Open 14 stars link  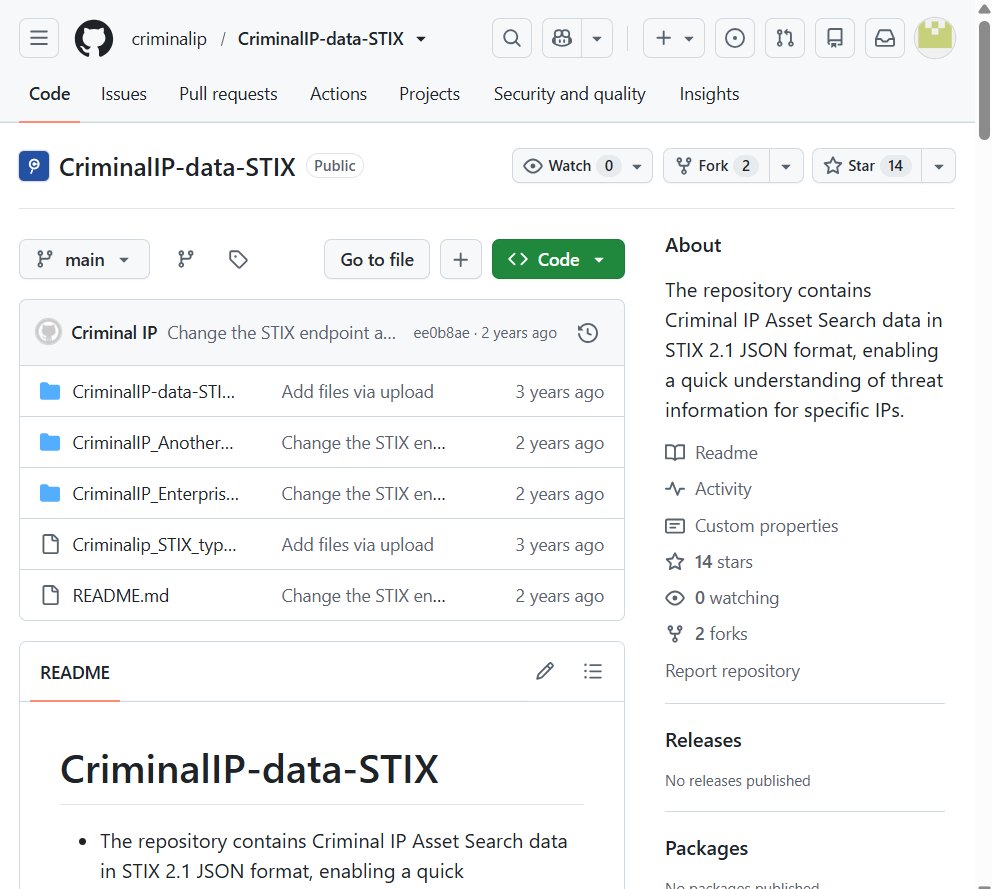[709, 562]
